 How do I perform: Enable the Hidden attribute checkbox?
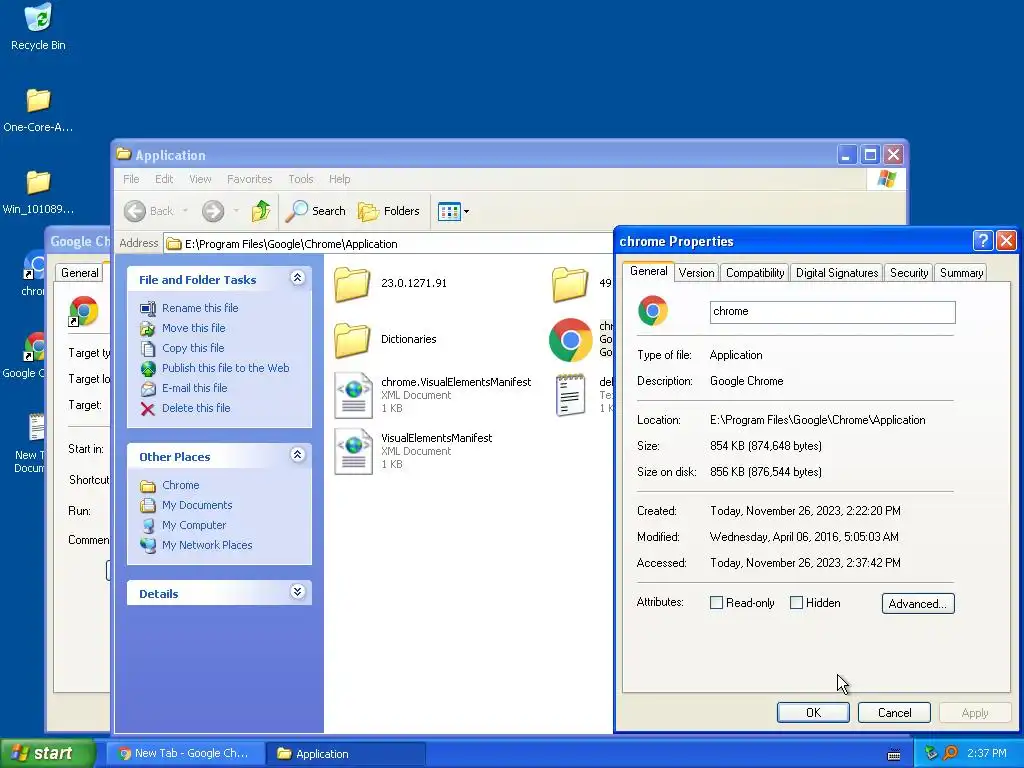tap(796, 603)
